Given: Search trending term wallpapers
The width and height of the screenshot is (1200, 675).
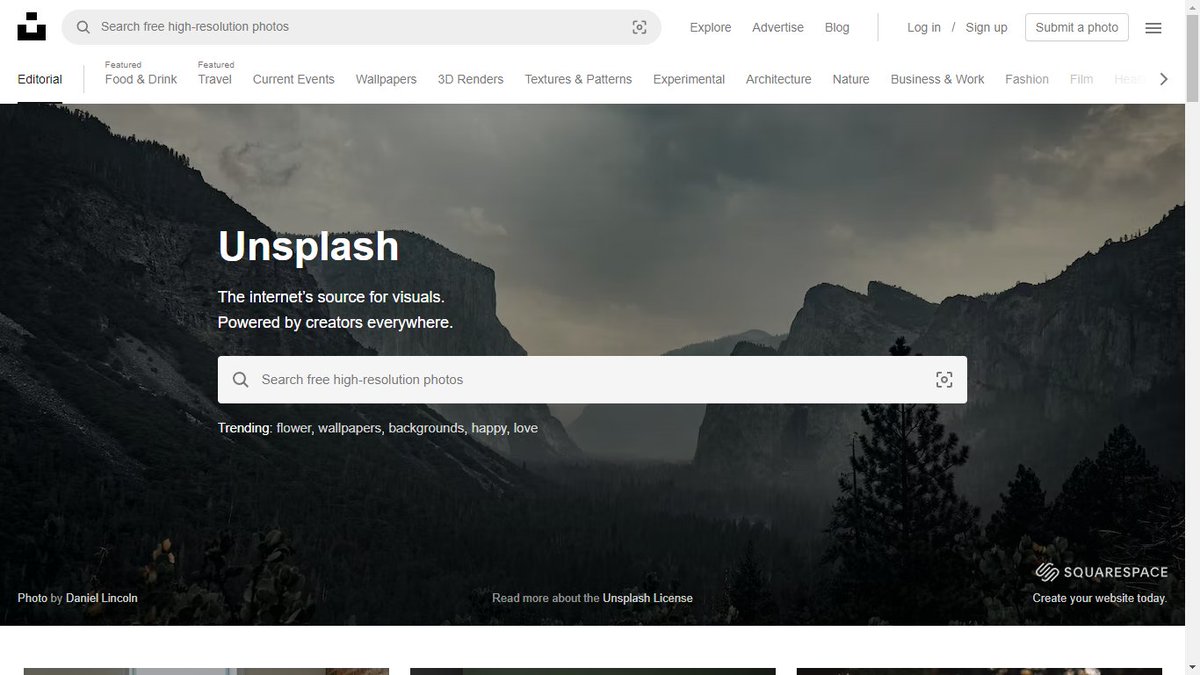Looking at the screenshot, I should (350, 428).
